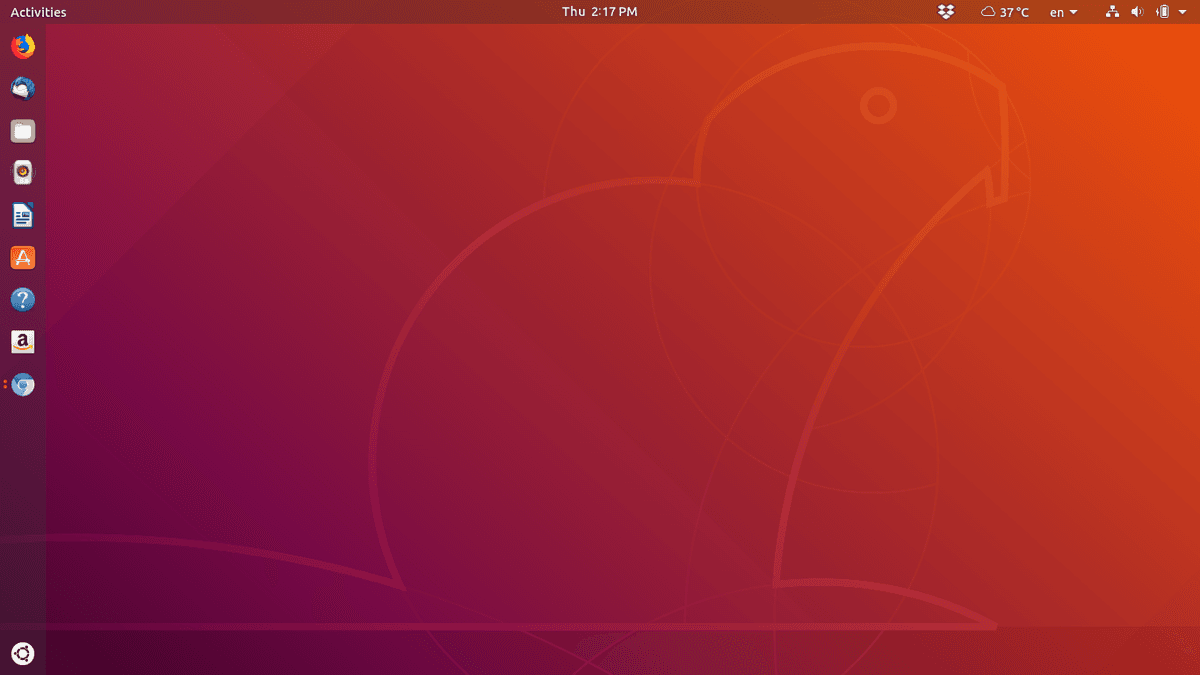Open the Files manager in dock
Screen dimensions: 1200x675
pos(23,131)
